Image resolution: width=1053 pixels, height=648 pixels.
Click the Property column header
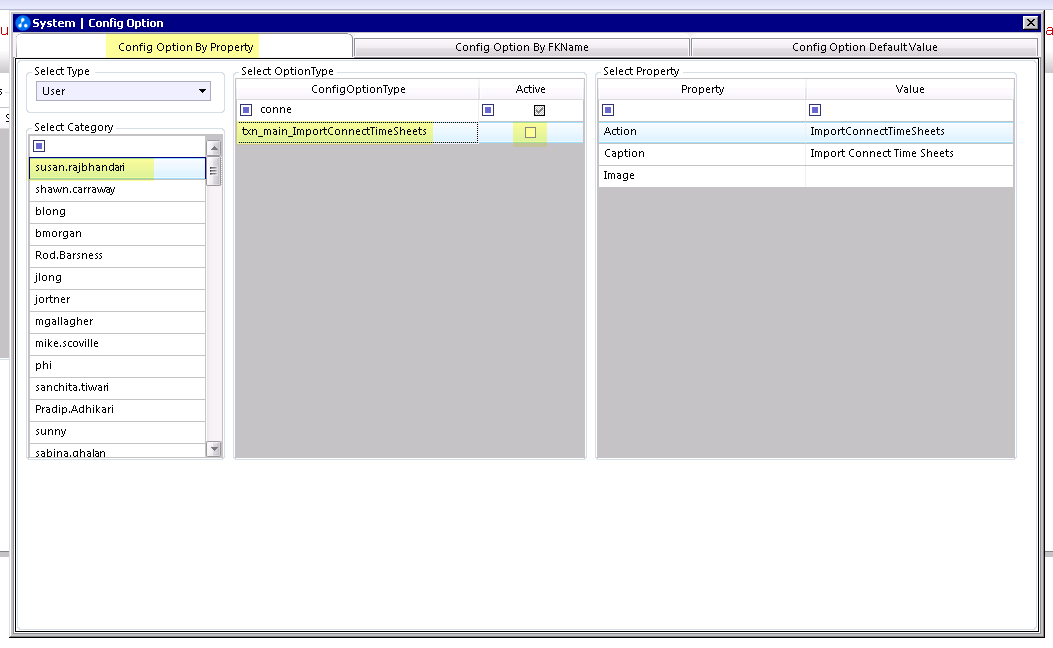click(702, 89)
